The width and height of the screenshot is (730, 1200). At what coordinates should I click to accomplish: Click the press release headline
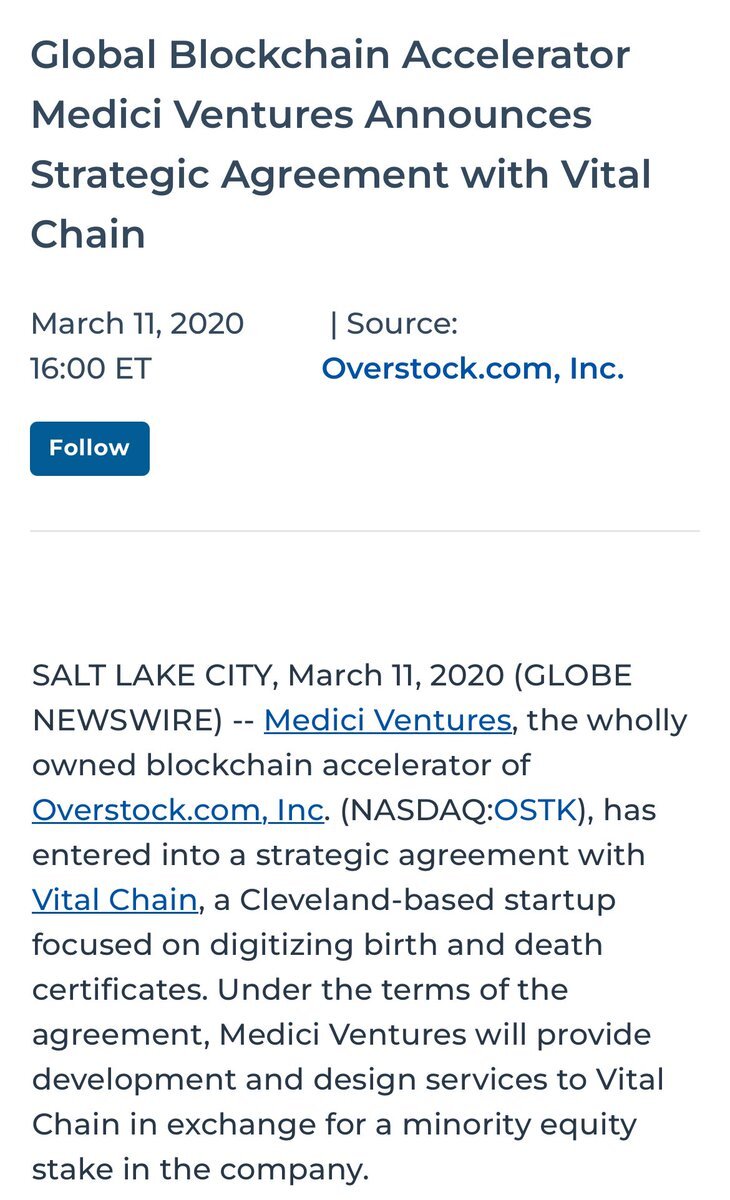click(x=340, y=144)
